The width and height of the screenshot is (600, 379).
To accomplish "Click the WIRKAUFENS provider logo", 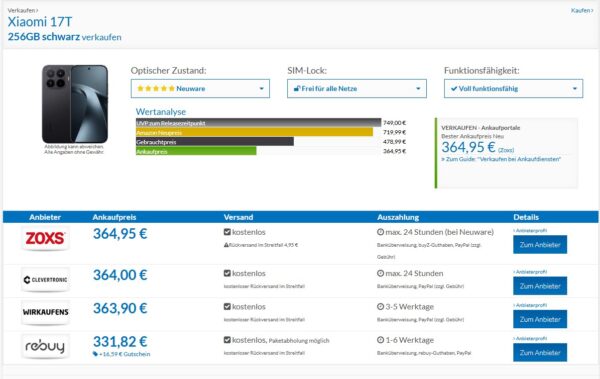I will click(x=45, y=312).
